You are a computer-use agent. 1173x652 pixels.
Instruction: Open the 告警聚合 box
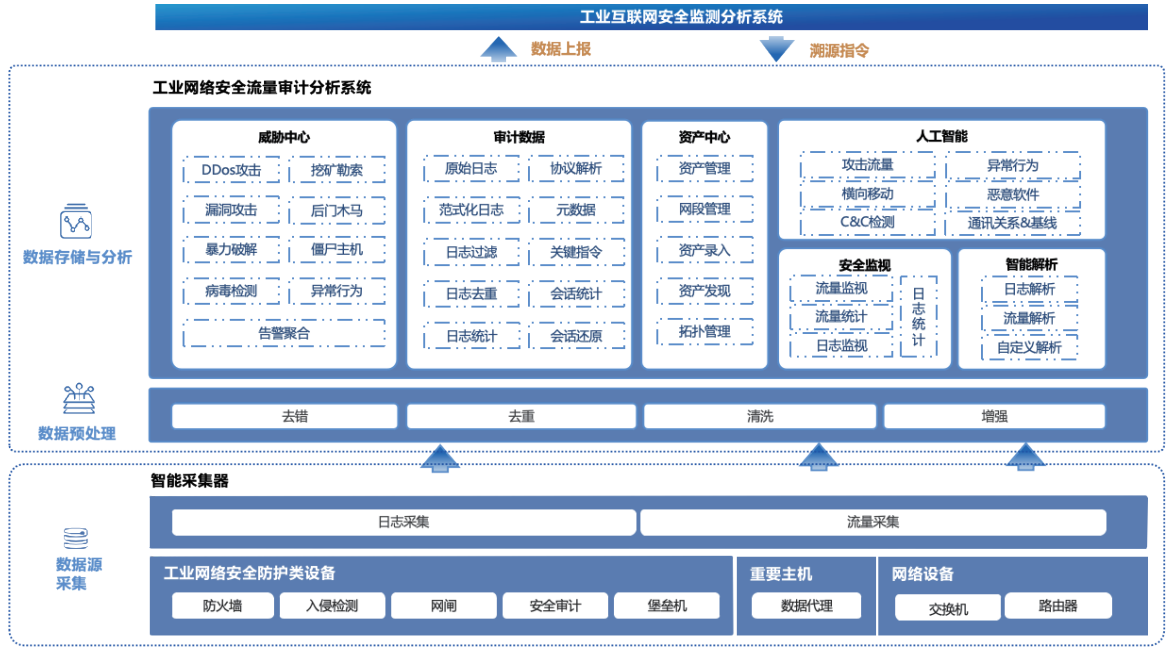pos(284,334)
